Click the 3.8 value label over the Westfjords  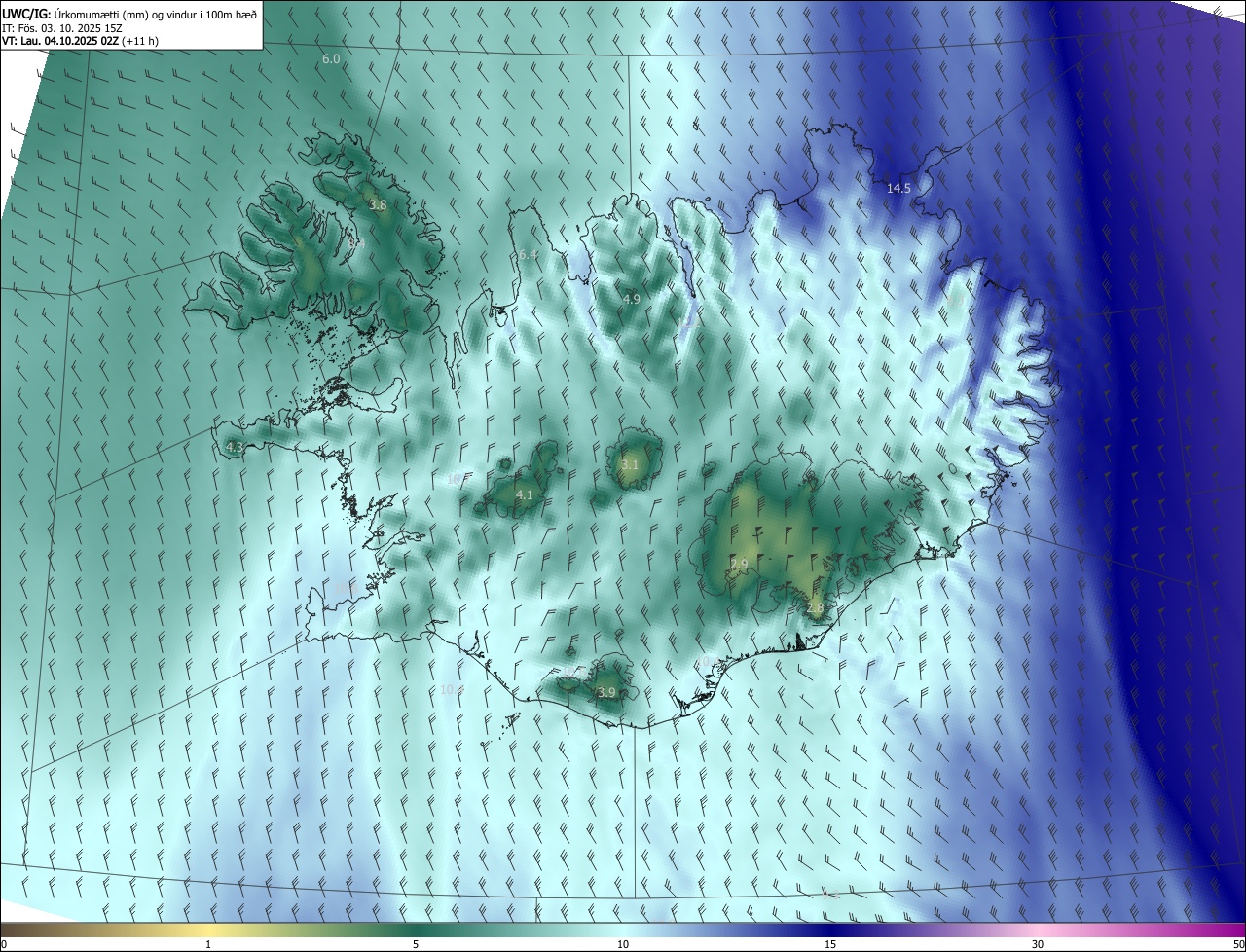(x=378, y=205)
